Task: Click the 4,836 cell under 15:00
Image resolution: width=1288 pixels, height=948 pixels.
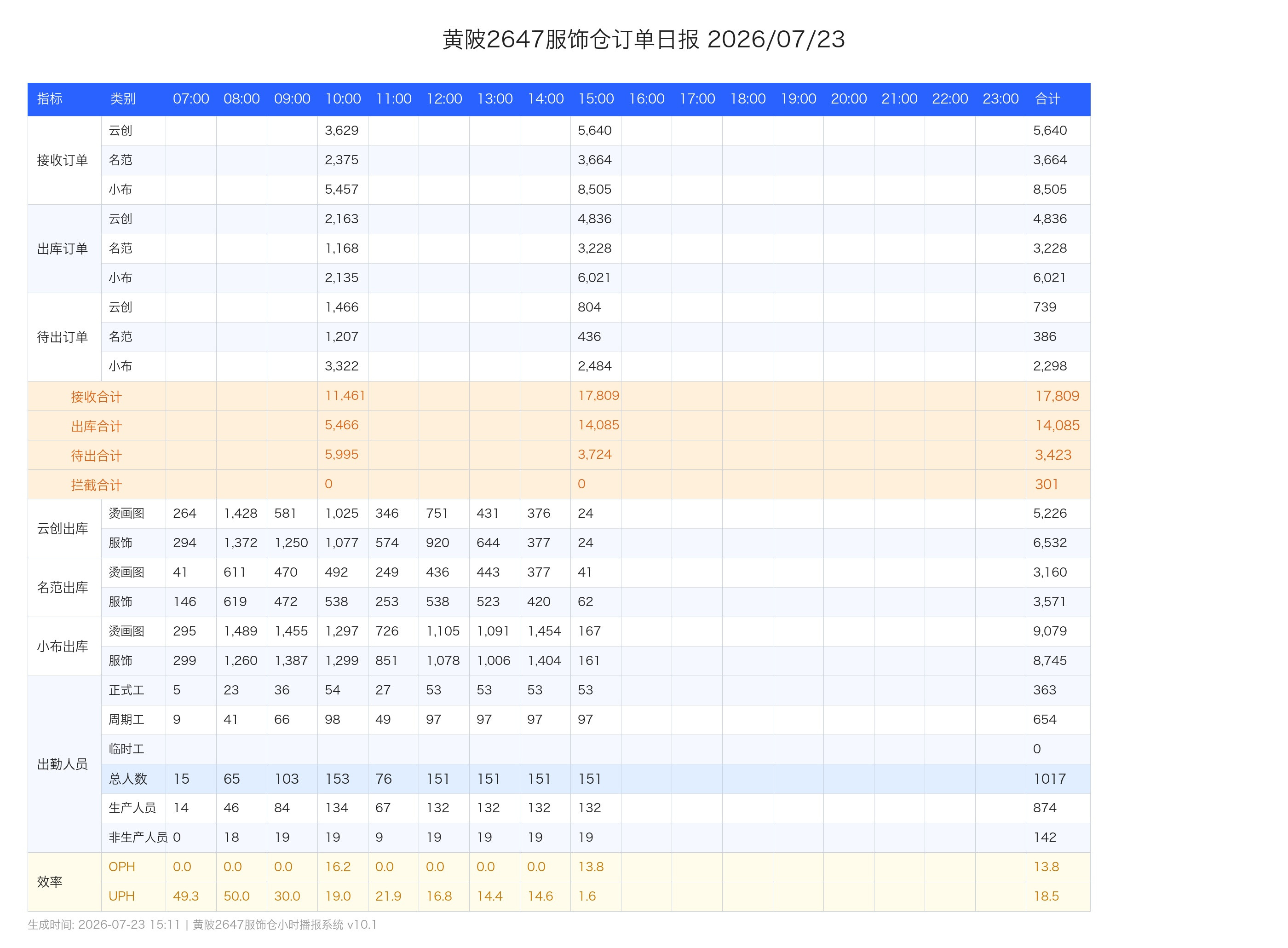Action: pyautogui.click(x=595, y=219)
